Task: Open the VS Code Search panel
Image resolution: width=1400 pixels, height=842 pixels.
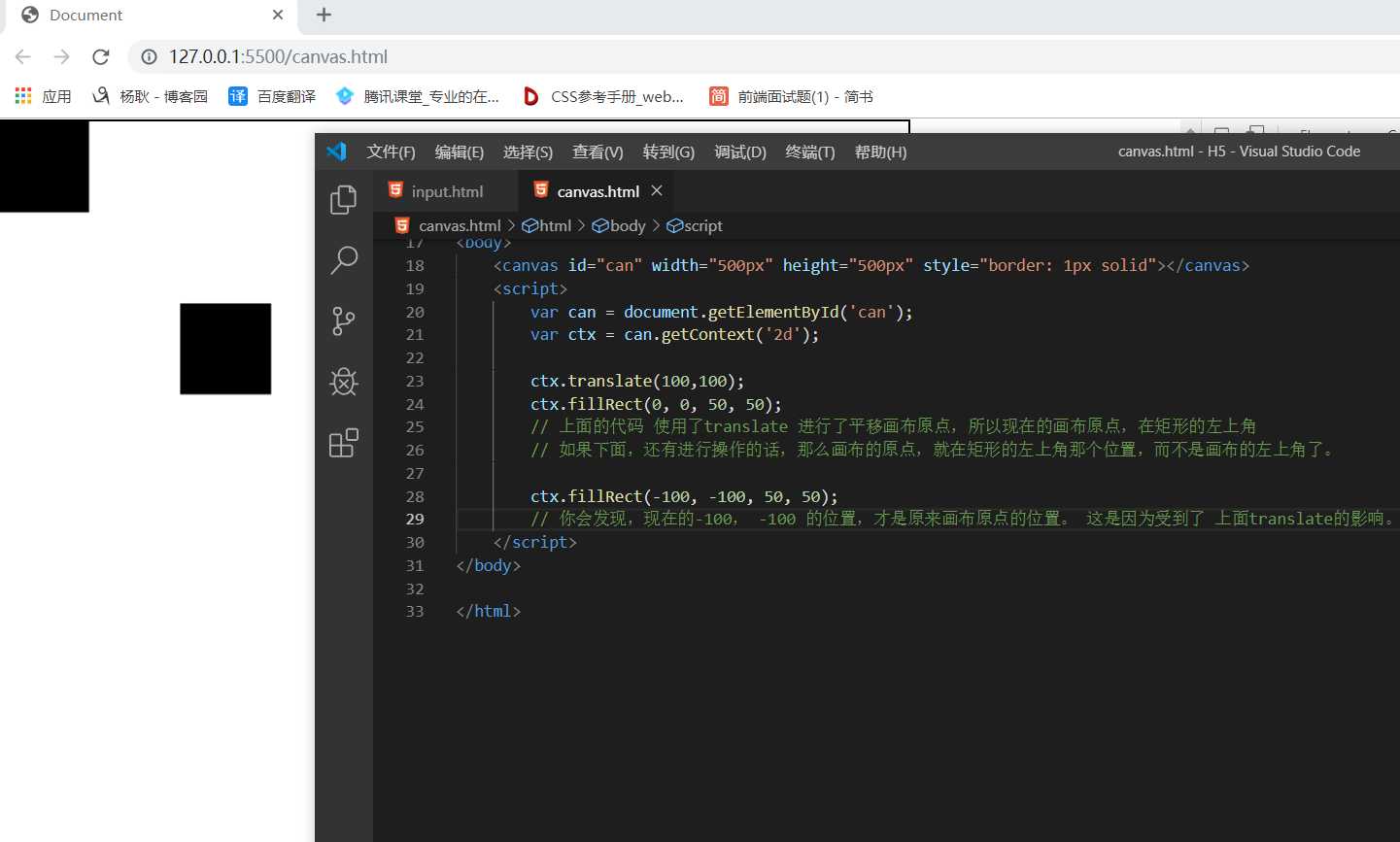Action: pyautogui.click(x=344, y=260)
